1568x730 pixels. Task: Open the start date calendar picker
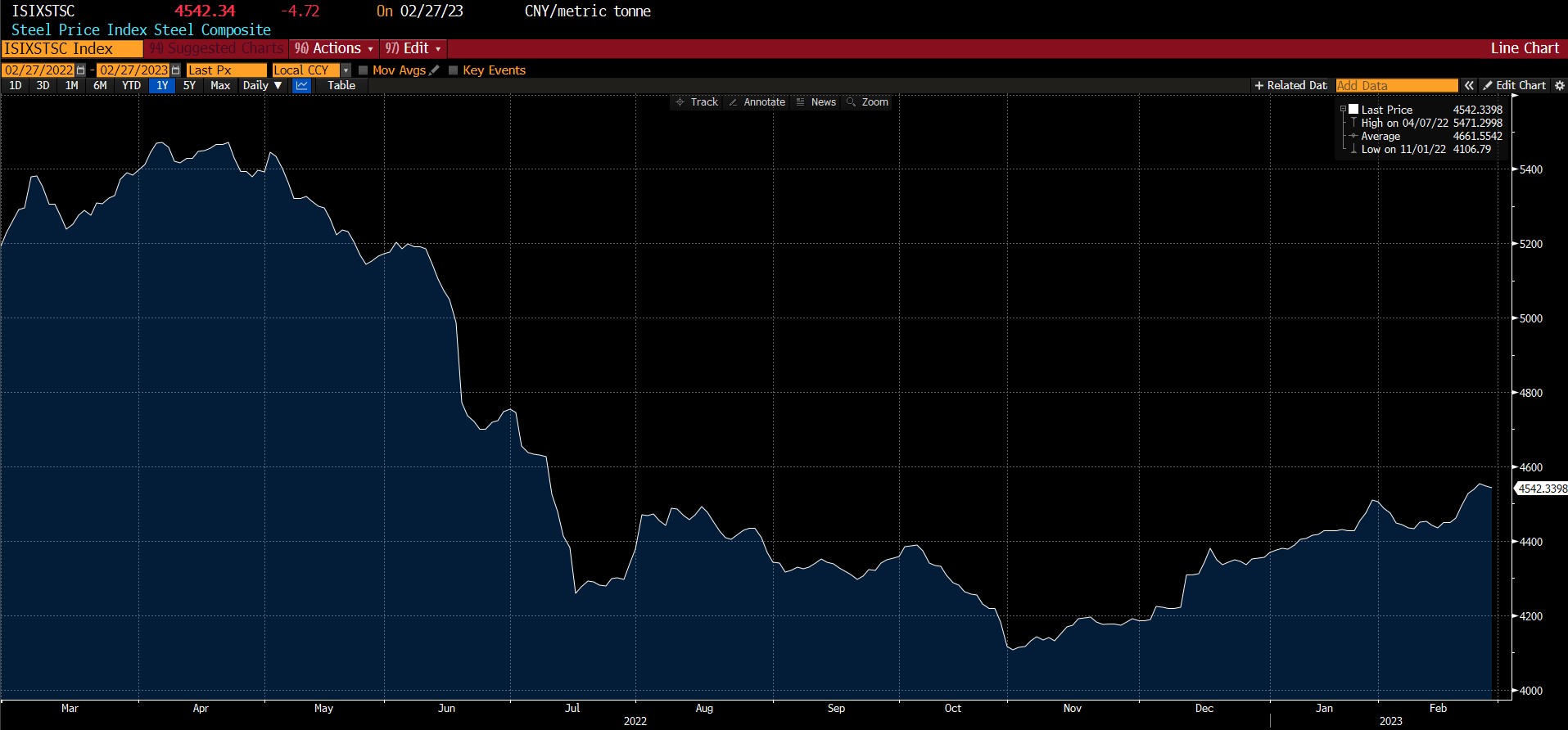click(x=80, y=70)
